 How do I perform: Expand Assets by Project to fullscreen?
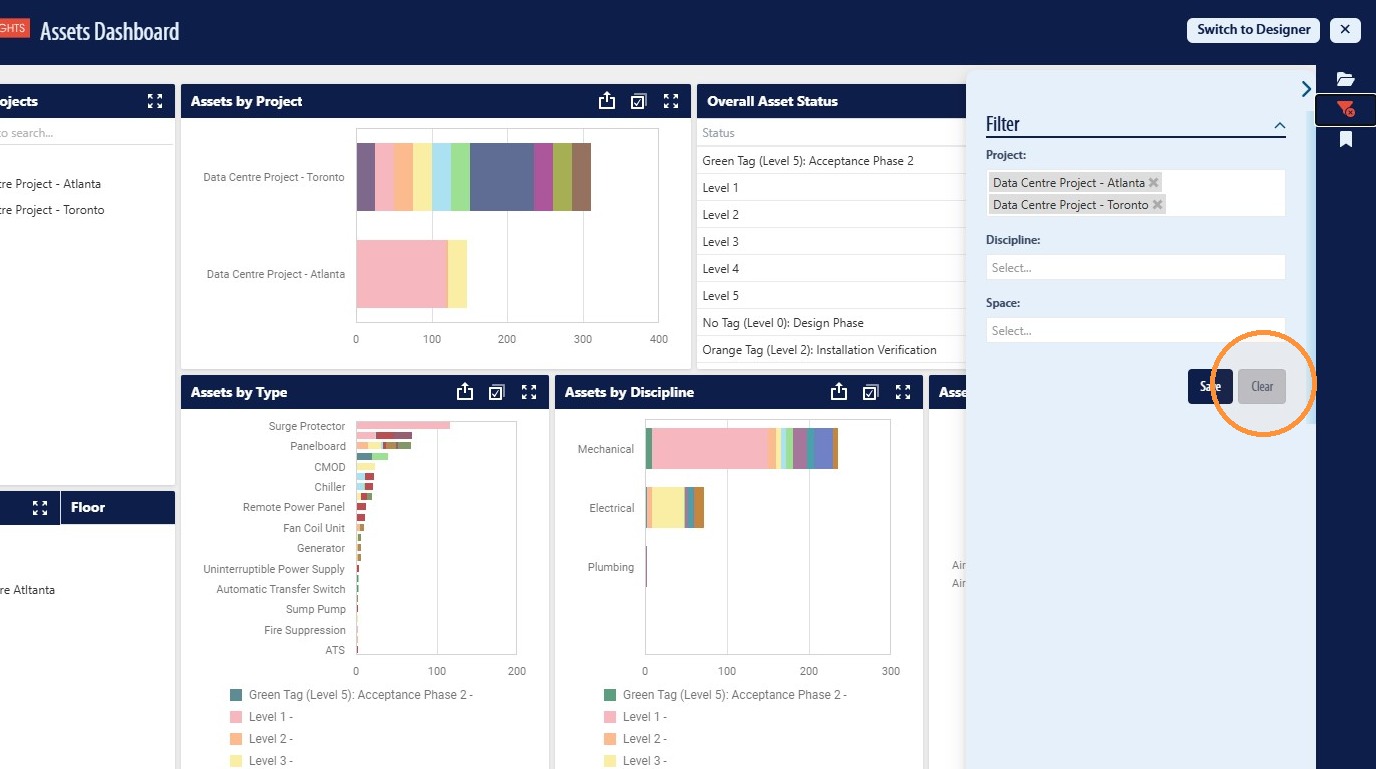point(671,101)
